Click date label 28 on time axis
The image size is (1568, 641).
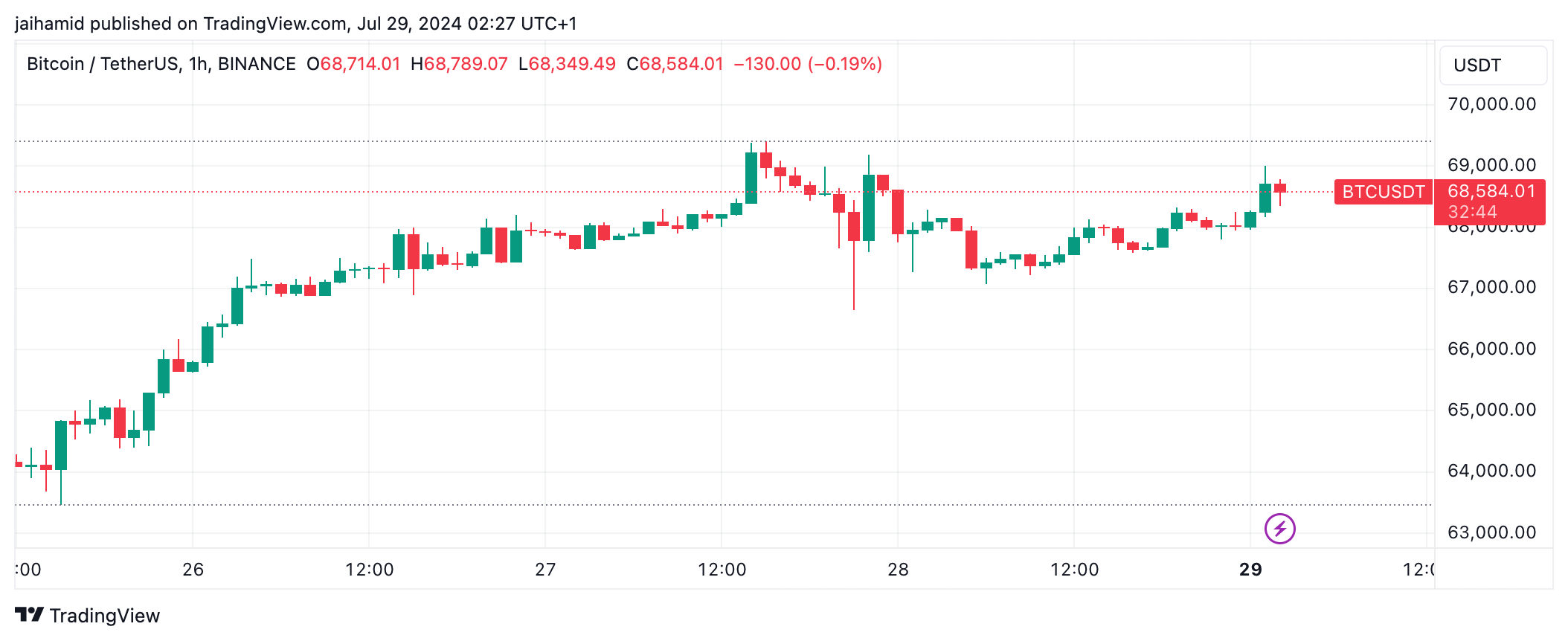pyautogui.click(x=898, y=570)
